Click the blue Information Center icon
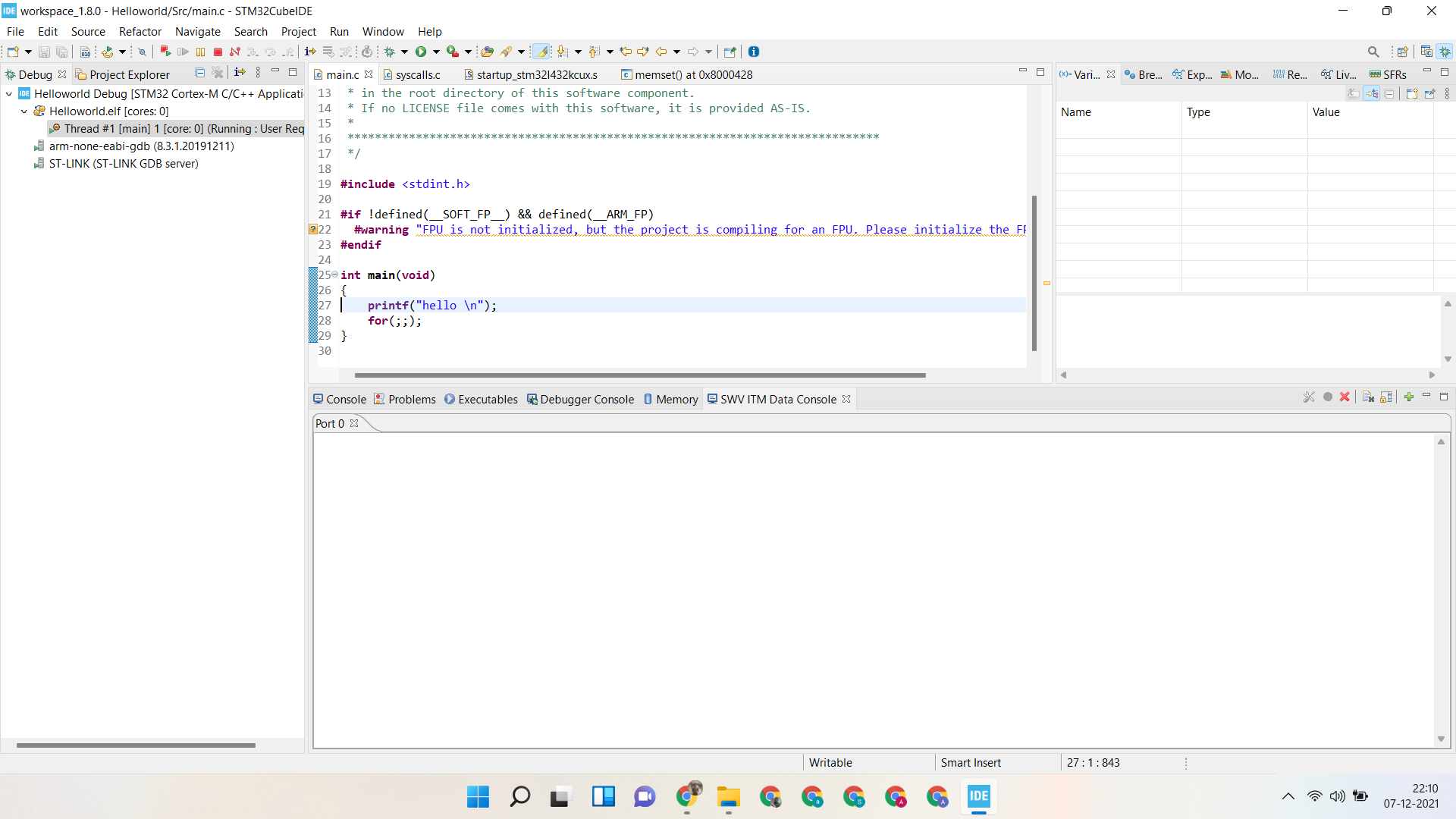1456x819 pixels. [x=754, y=52]
